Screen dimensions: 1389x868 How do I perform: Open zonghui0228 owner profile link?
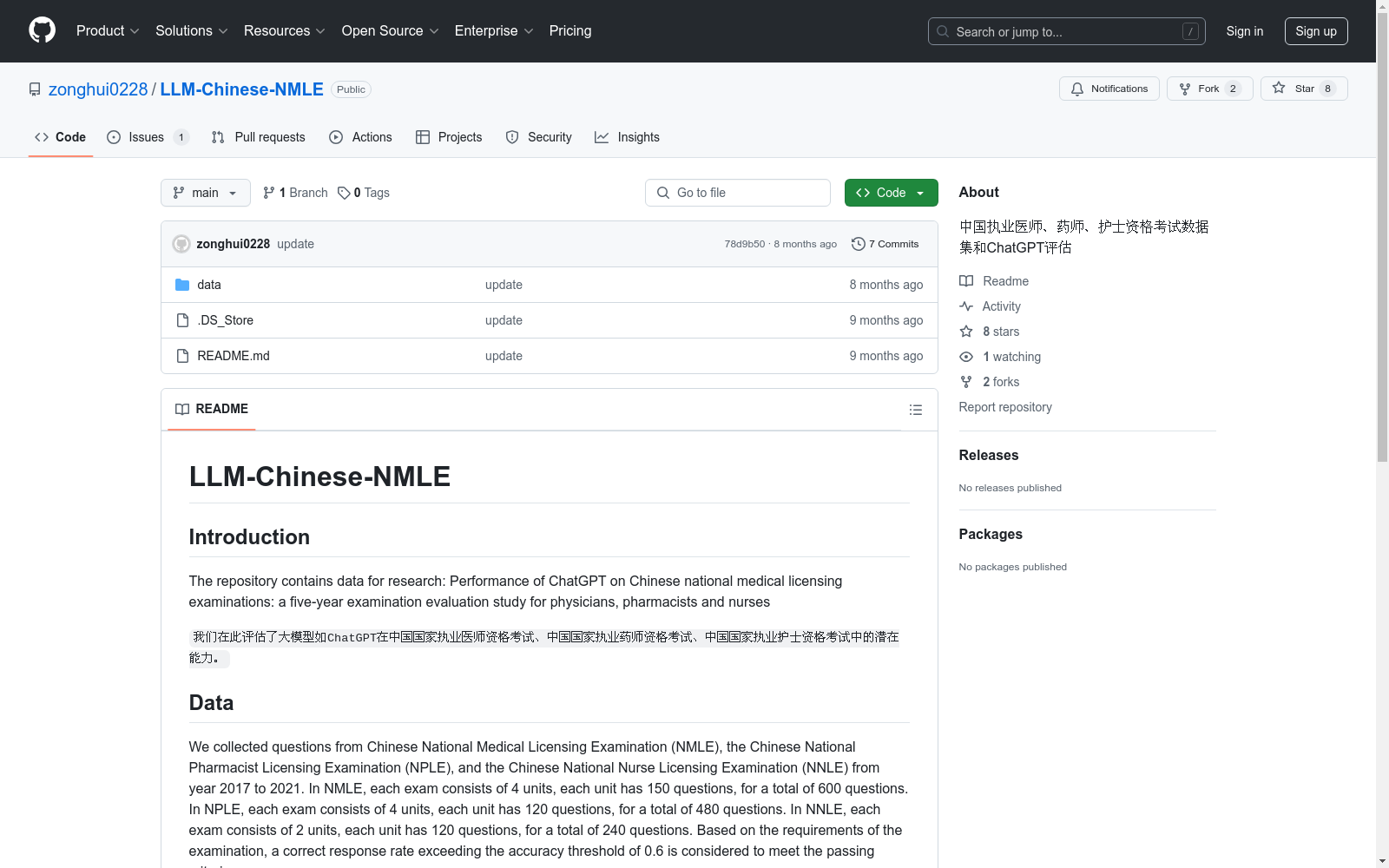98,89
